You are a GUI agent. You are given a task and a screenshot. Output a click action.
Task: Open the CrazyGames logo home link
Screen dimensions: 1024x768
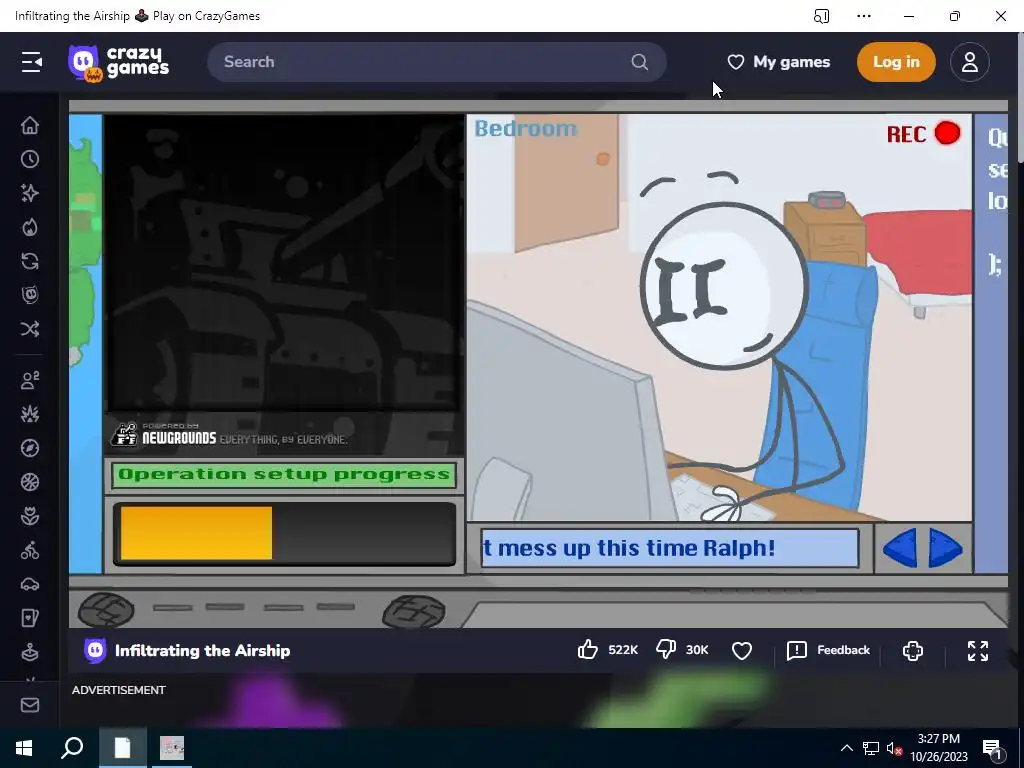[118, 63]
